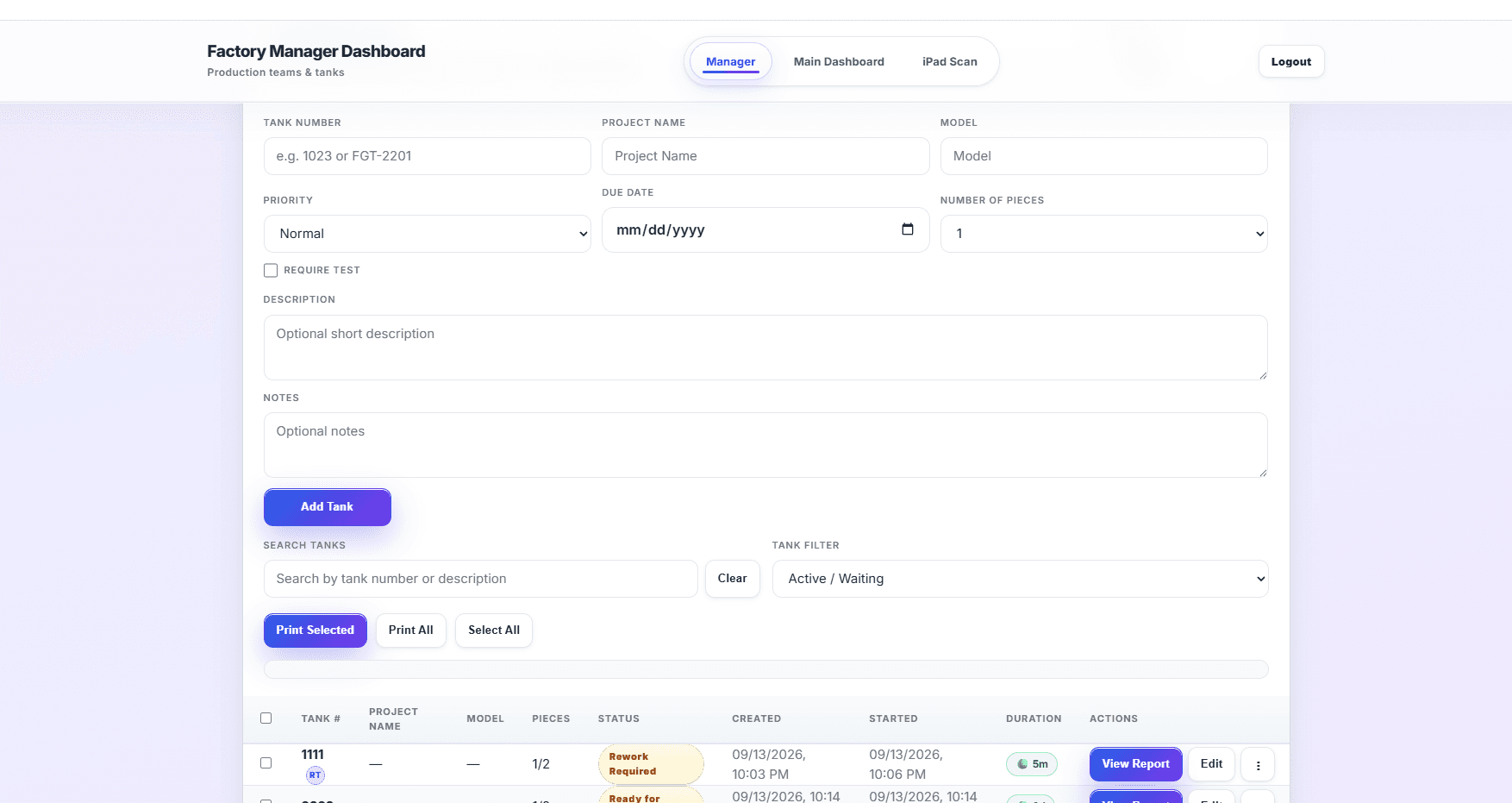This screenshot has height=803, width=1512.
Task: Click the ACTIONS column header
Action: pyautogui.click(x=1114, y=718)
